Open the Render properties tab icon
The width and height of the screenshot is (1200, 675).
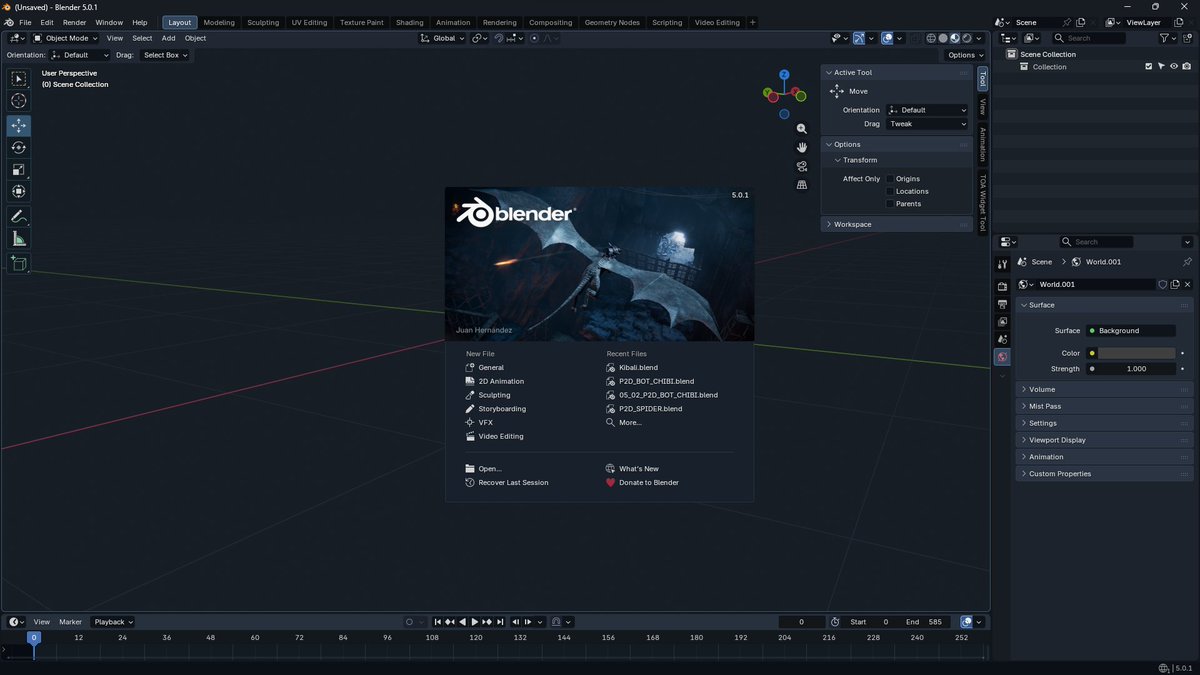point(1003,287)
